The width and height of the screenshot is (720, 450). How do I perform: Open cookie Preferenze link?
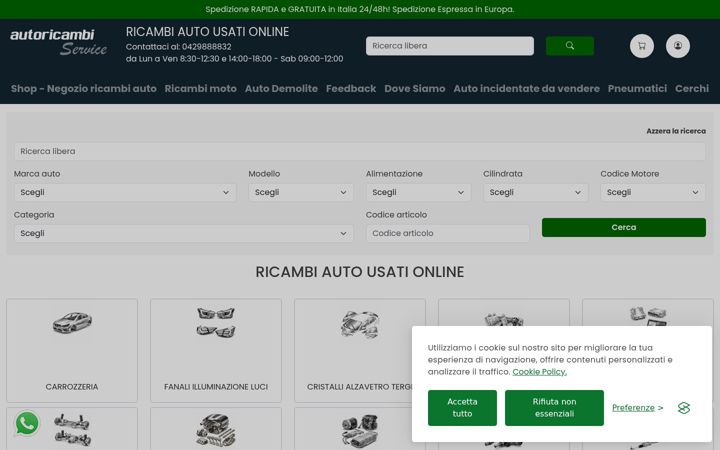click(633, 408)
